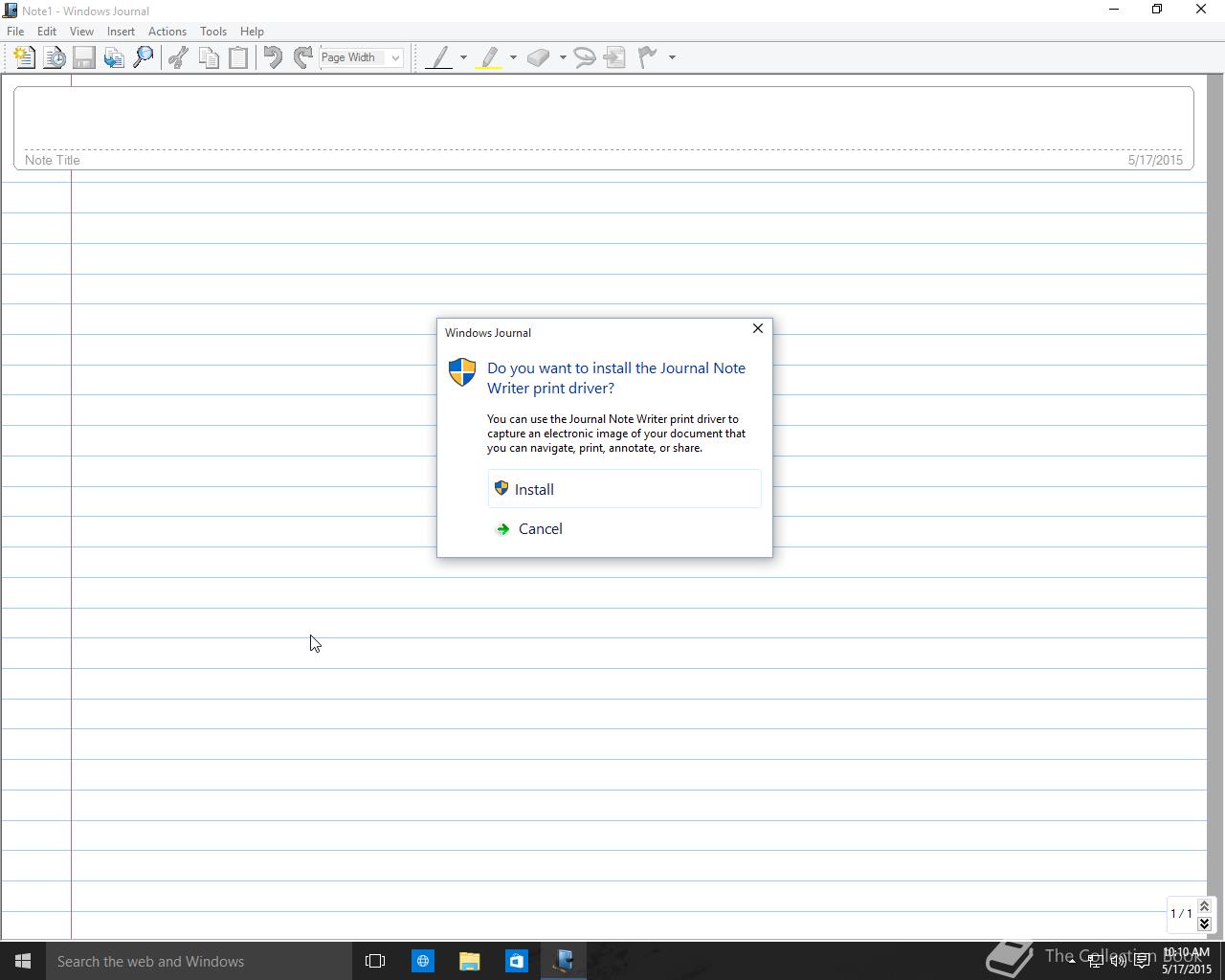Open File Explorer from the taskbar
Viewport: 1225px width, 980px height.
469,961
